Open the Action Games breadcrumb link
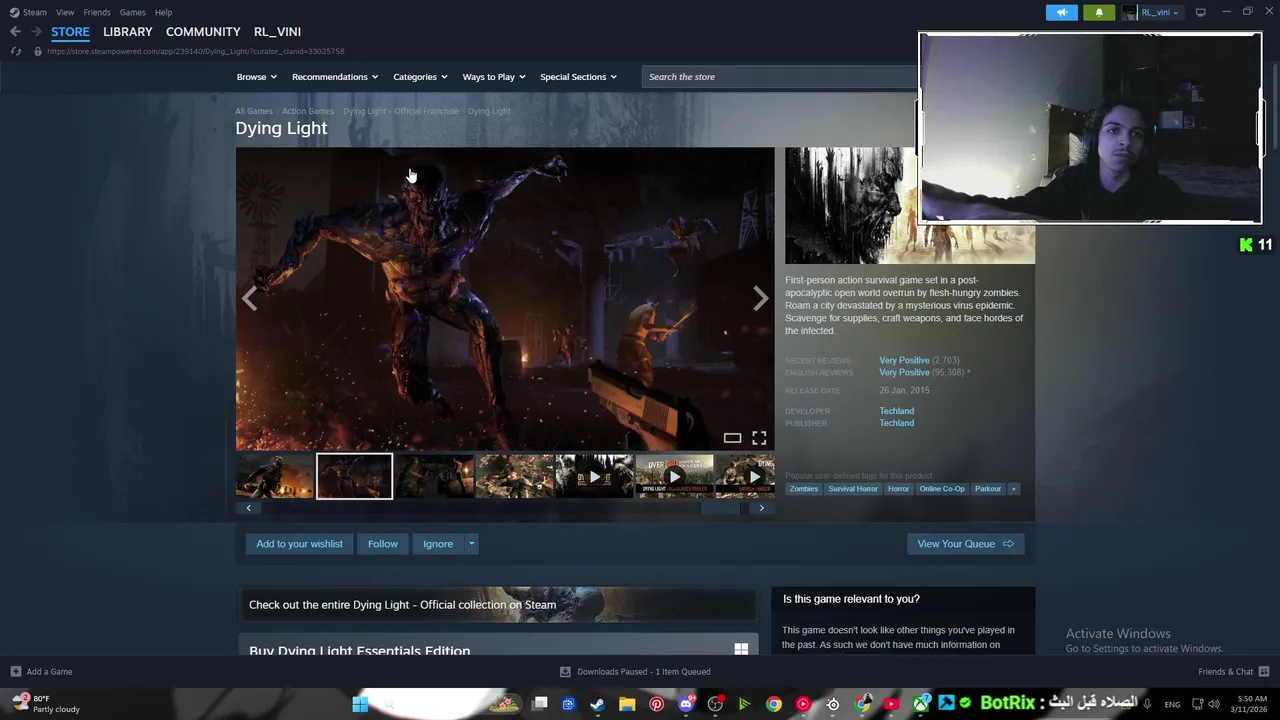The width and height of the screenshot is (1280, 720). [x=308, y=111]
